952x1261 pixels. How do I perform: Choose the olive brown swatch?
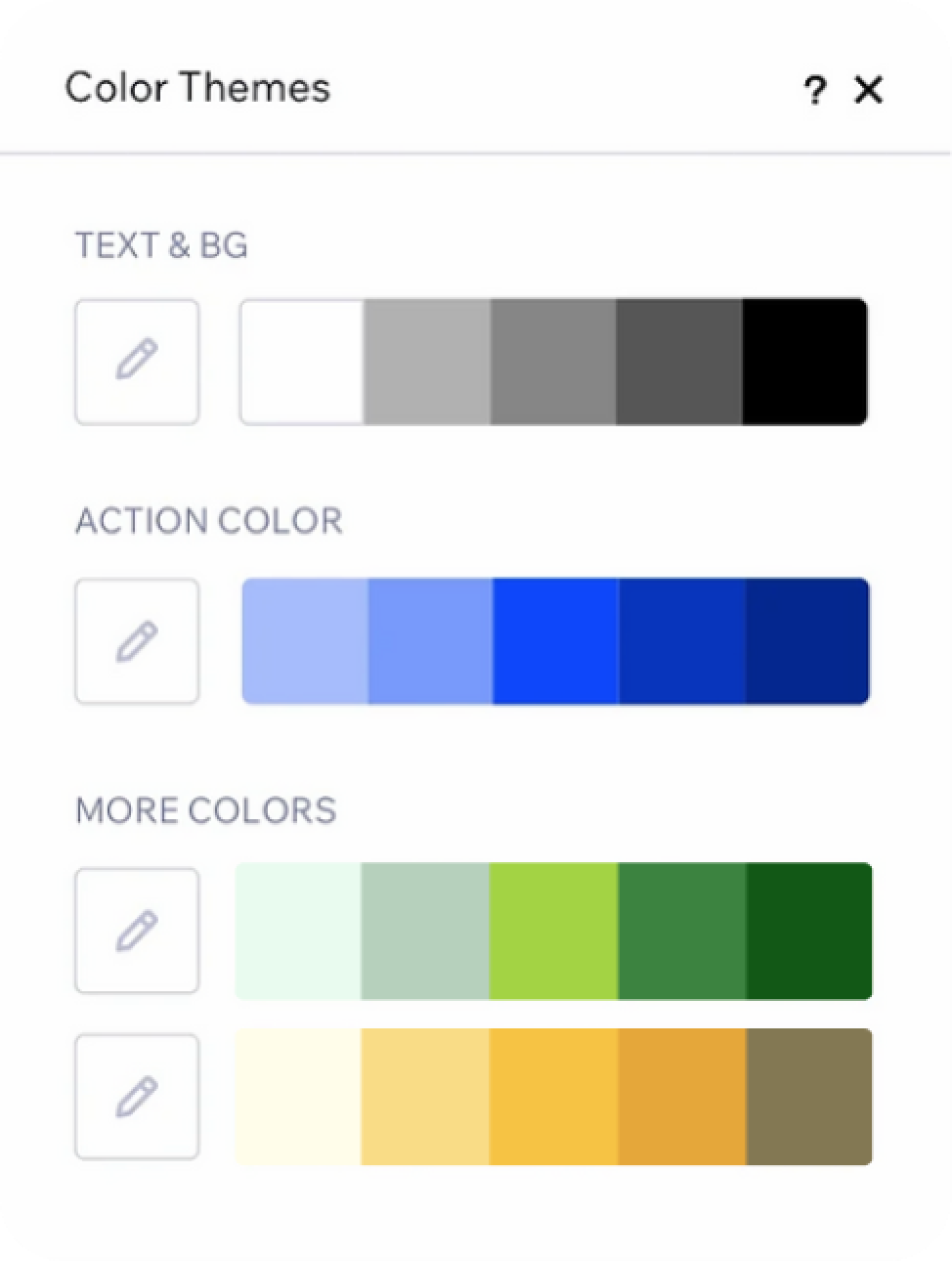click(x=808, y=1096)
